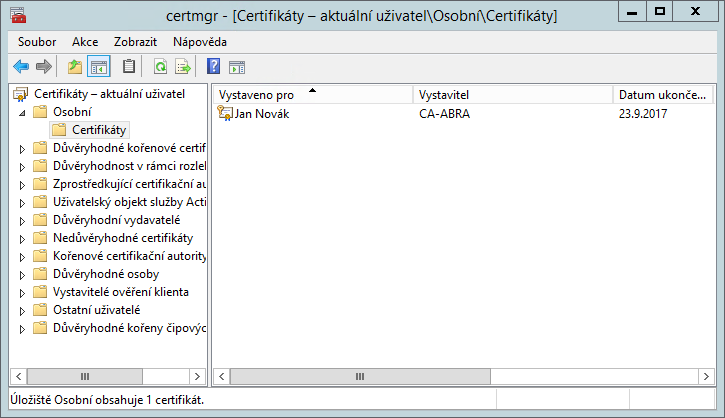Expand the Důvěryhodné kořenové certifikační node

[22, 148]
